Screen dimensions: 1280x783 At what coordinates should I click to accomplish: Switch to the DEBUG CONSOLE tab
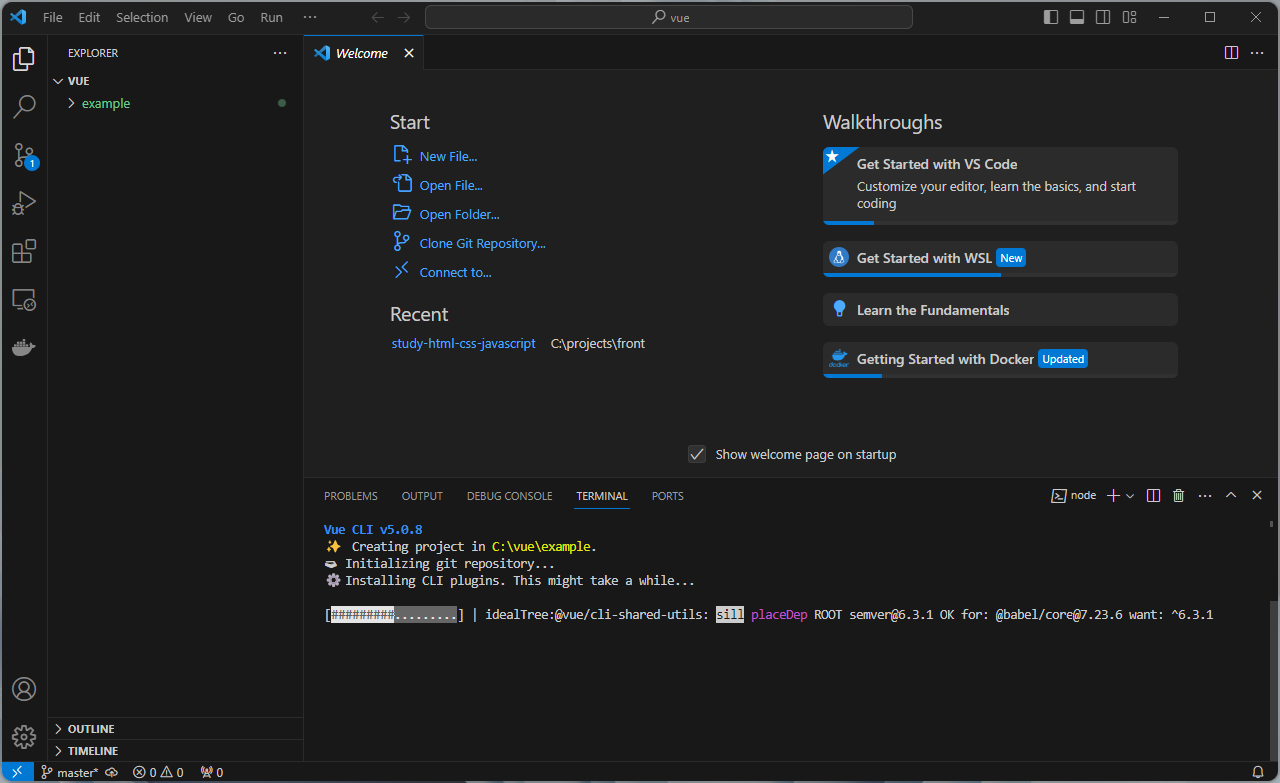tap(509, 496)
